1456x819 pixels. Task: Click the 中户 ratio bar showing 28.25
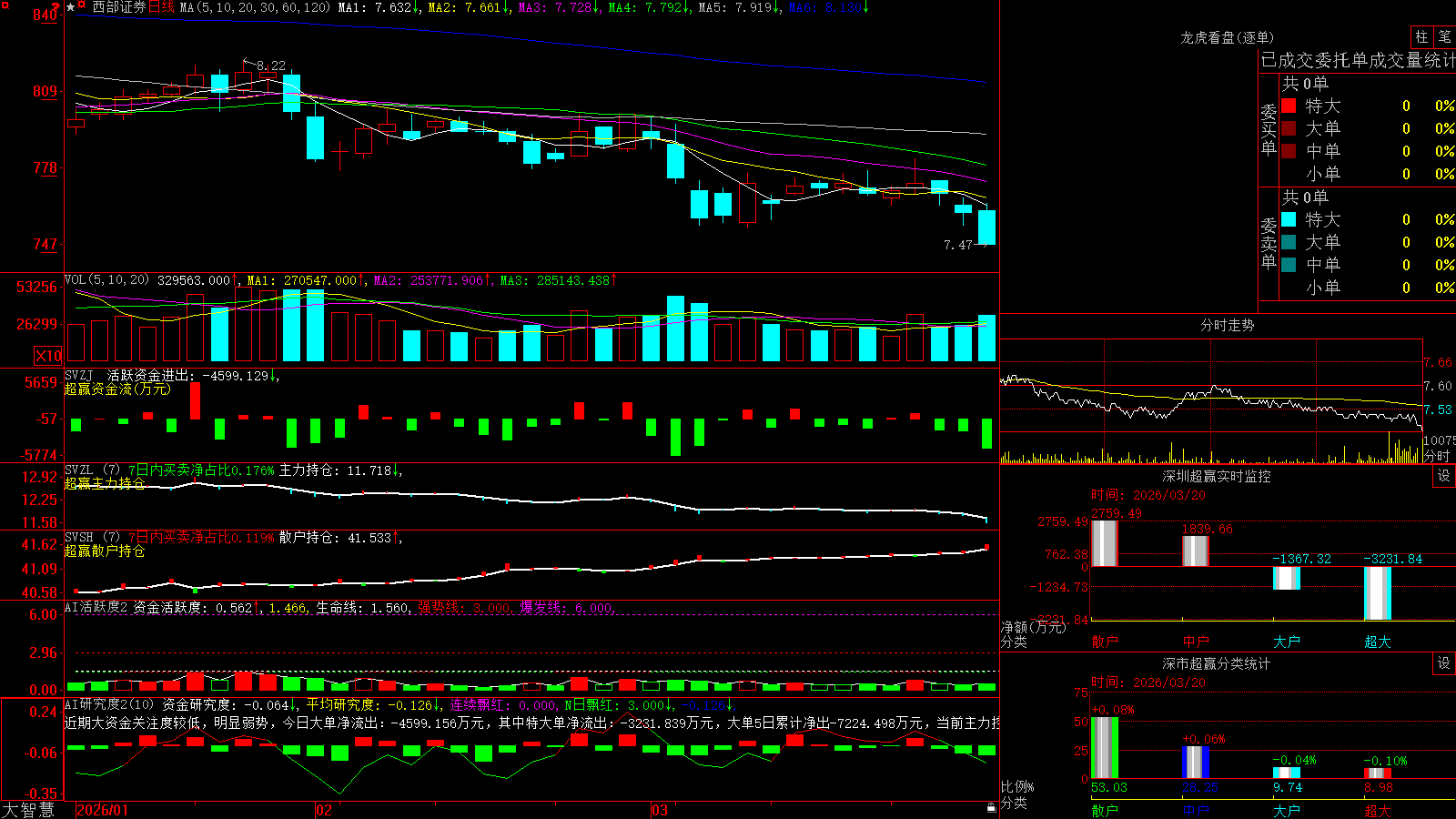click(x=1195, y=763)
